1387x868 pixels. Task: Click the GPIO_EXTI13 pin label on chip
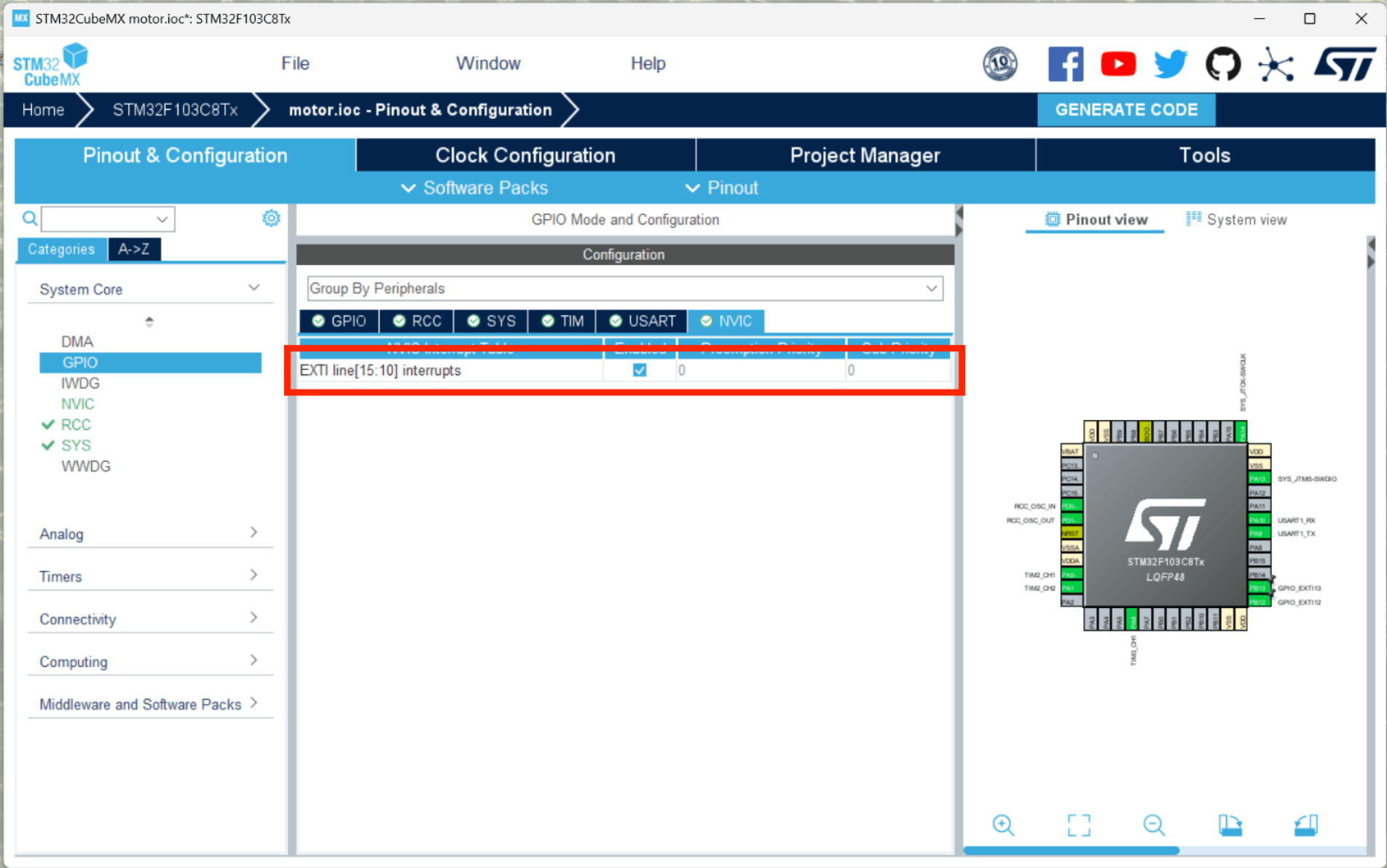pyautogui.click(x=1299, y=588)
